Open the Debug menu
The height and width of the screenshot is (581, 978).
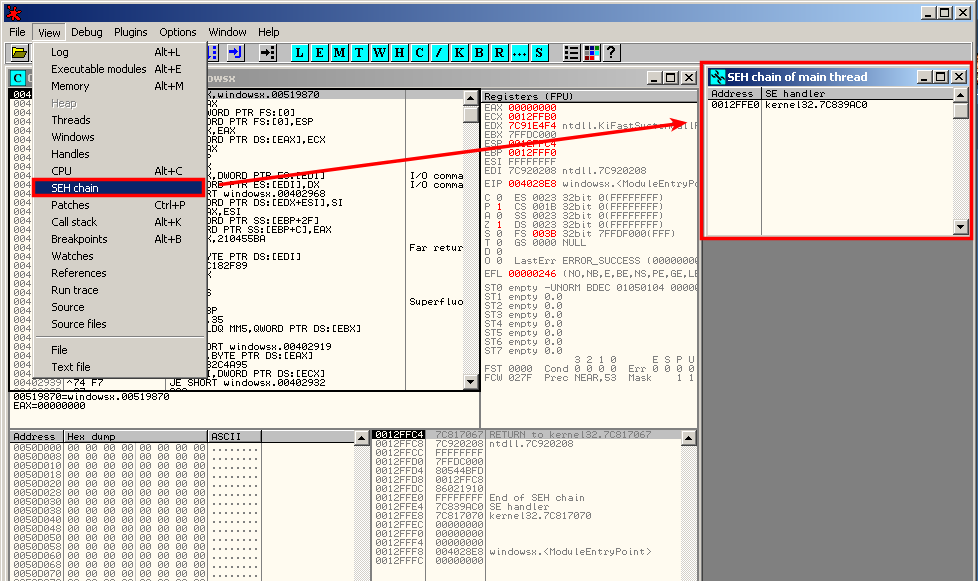(86, 31)
